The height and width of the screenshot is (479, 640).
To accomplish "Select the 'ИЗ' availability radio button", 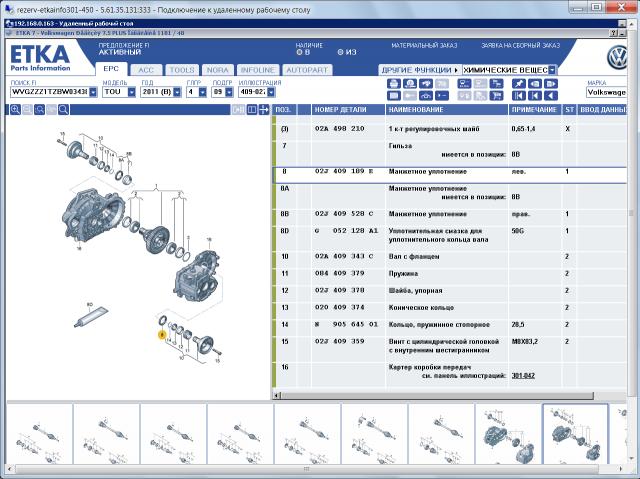I will [x=340, y=52].
